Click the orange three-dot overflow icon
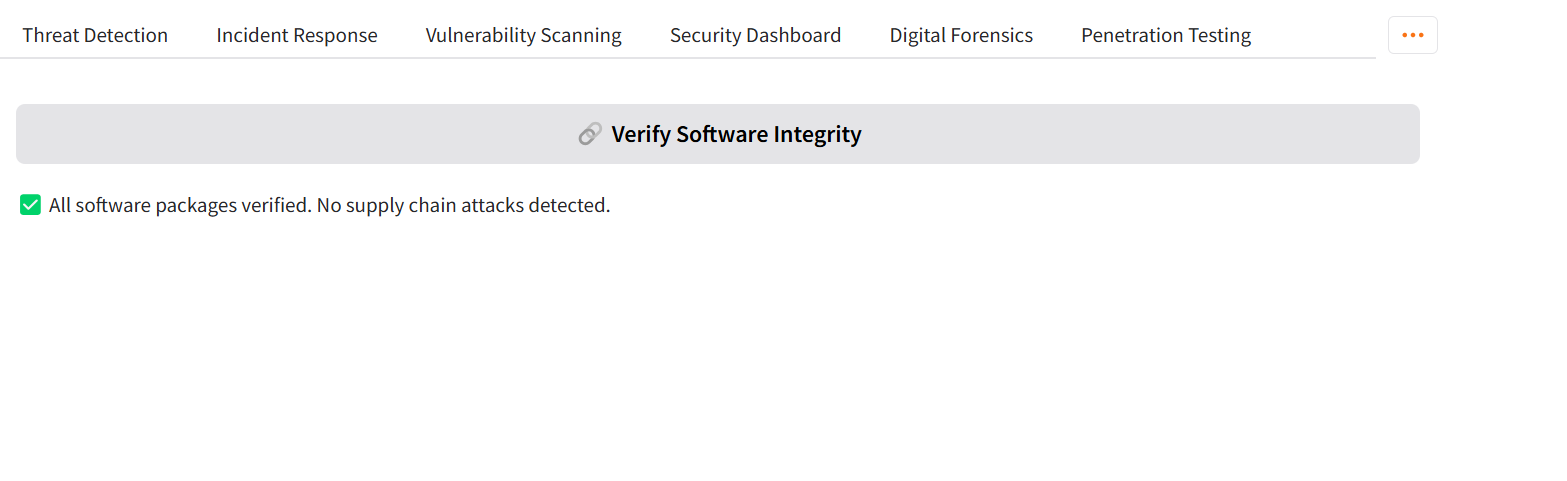The width and height of the screenshot is (1567, 481). pyautogui.click(x=1412, y=35)
